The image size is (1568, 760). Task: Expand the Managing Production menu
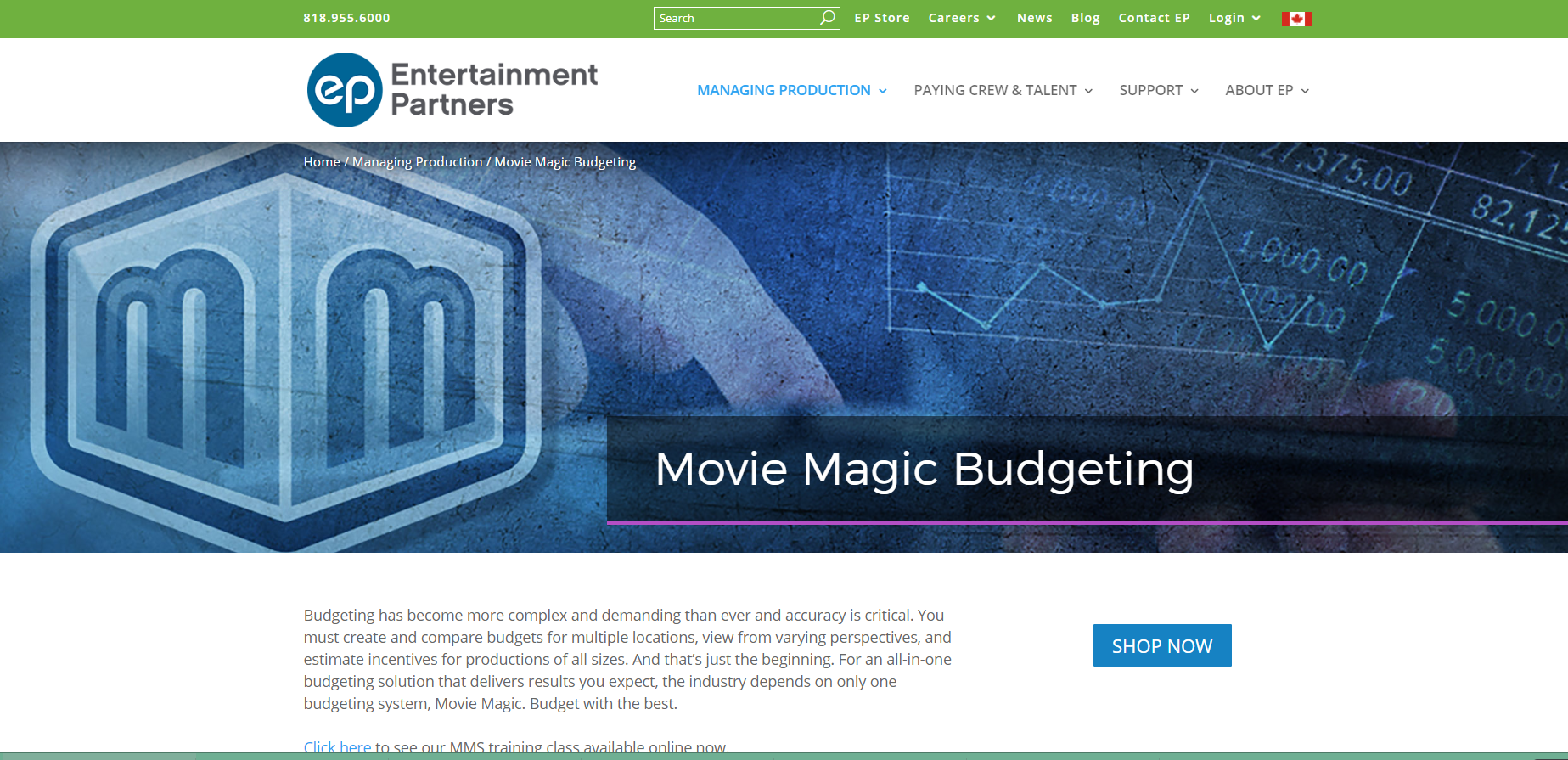pos(792,90)
